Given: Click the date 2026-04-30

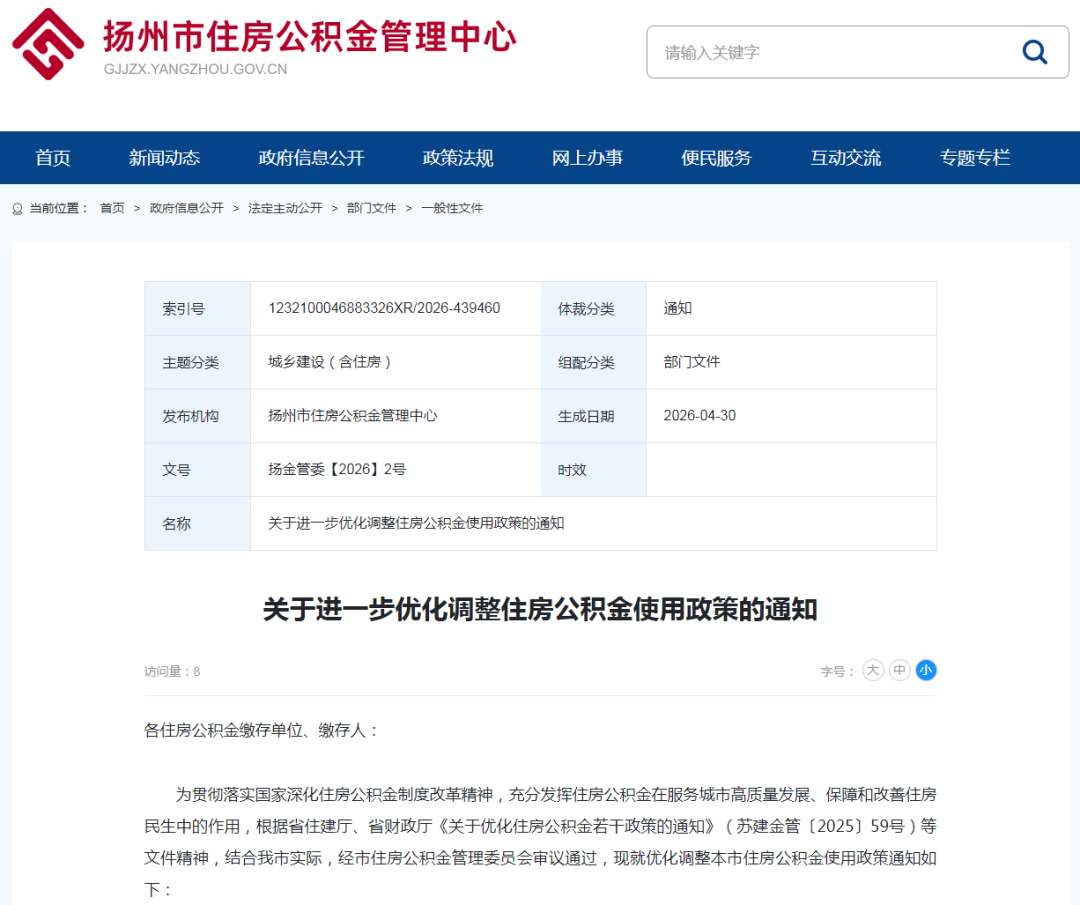Looking at the screenshot, I should point(700,415).
